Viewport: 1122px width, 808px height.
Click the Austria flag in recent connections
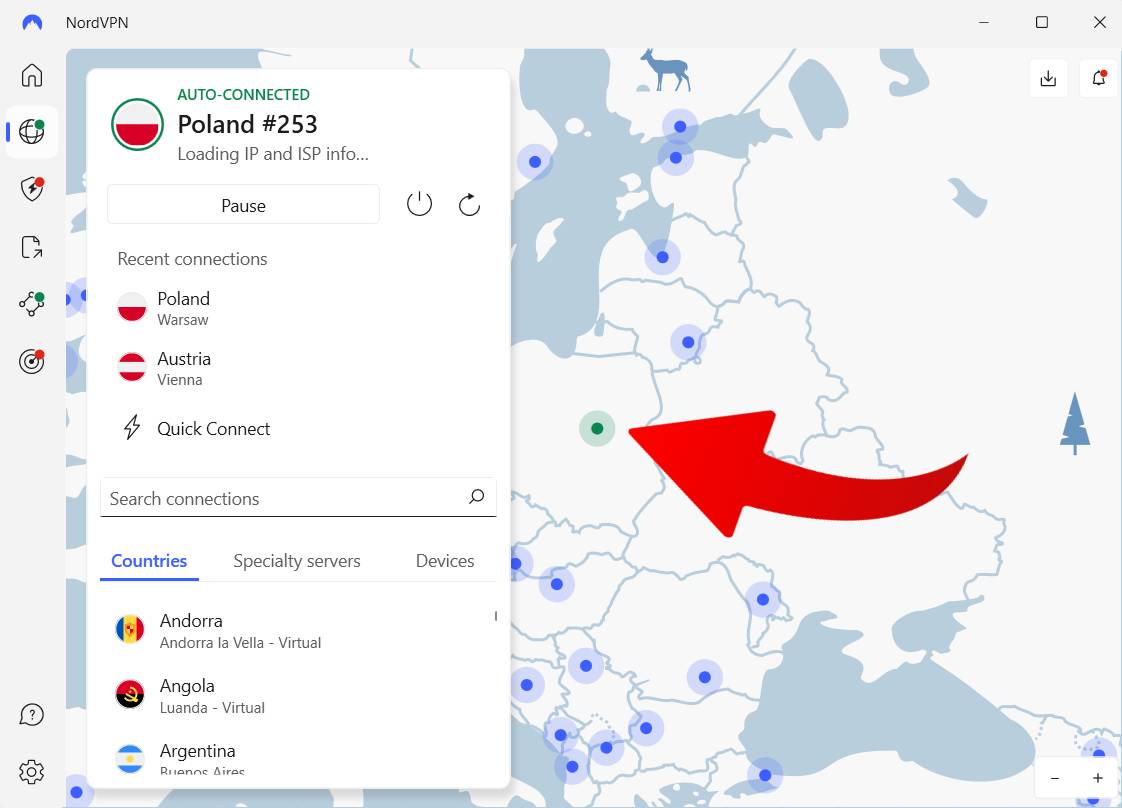point(132,367)
